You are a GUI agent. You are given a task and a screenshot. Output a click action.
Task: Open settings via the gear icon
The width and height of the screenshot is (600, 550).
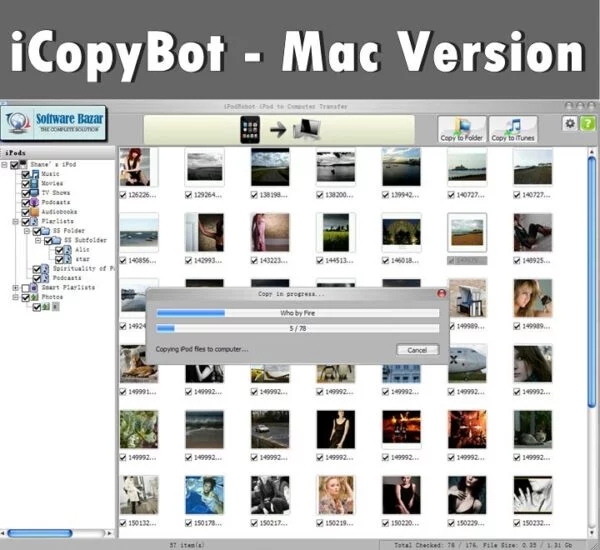coord(570,123)
